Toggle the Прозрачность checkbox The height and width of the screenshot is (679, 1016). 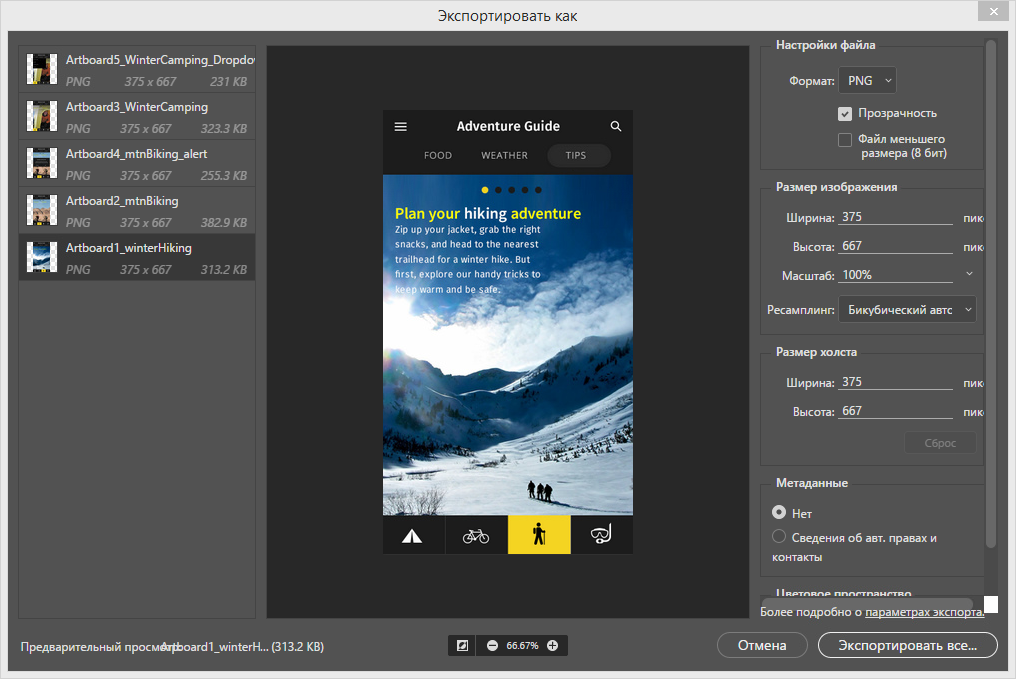tap(844, 113)
